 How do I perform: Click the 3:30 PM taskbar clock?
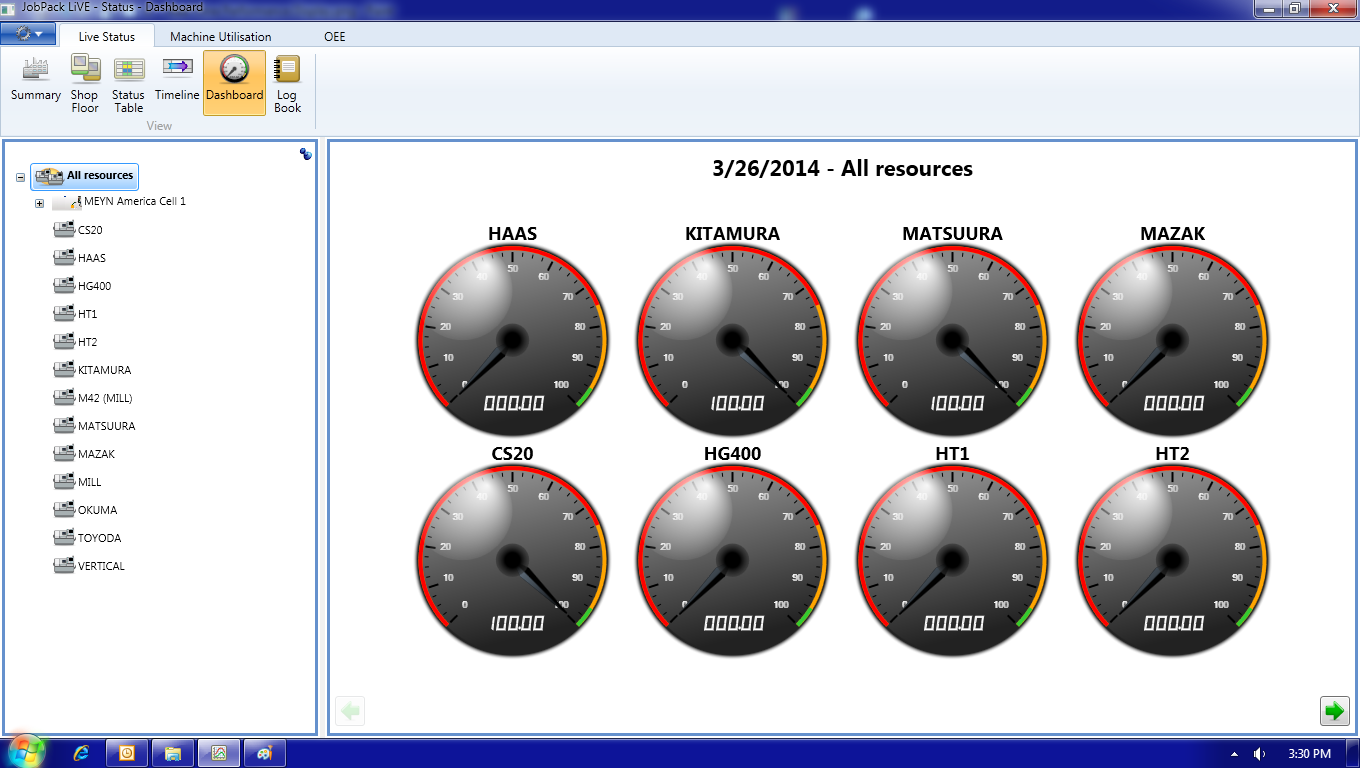(1309, 754)
